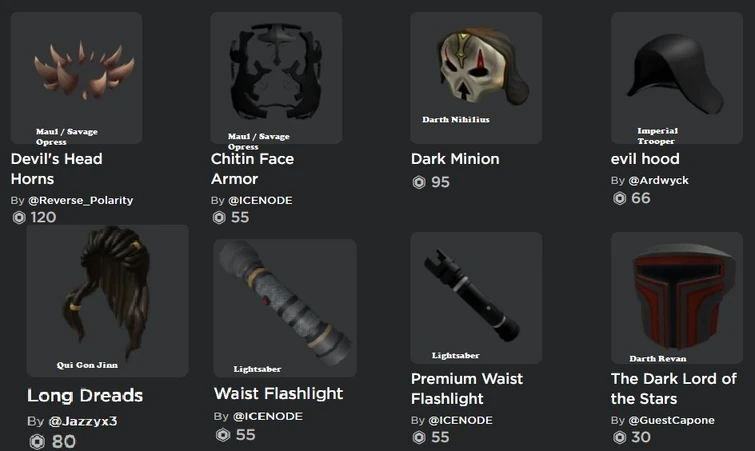Screen dimensions: 755x451
Task: Click the Robux icon beside the 80 price
Action: (37, 441)
